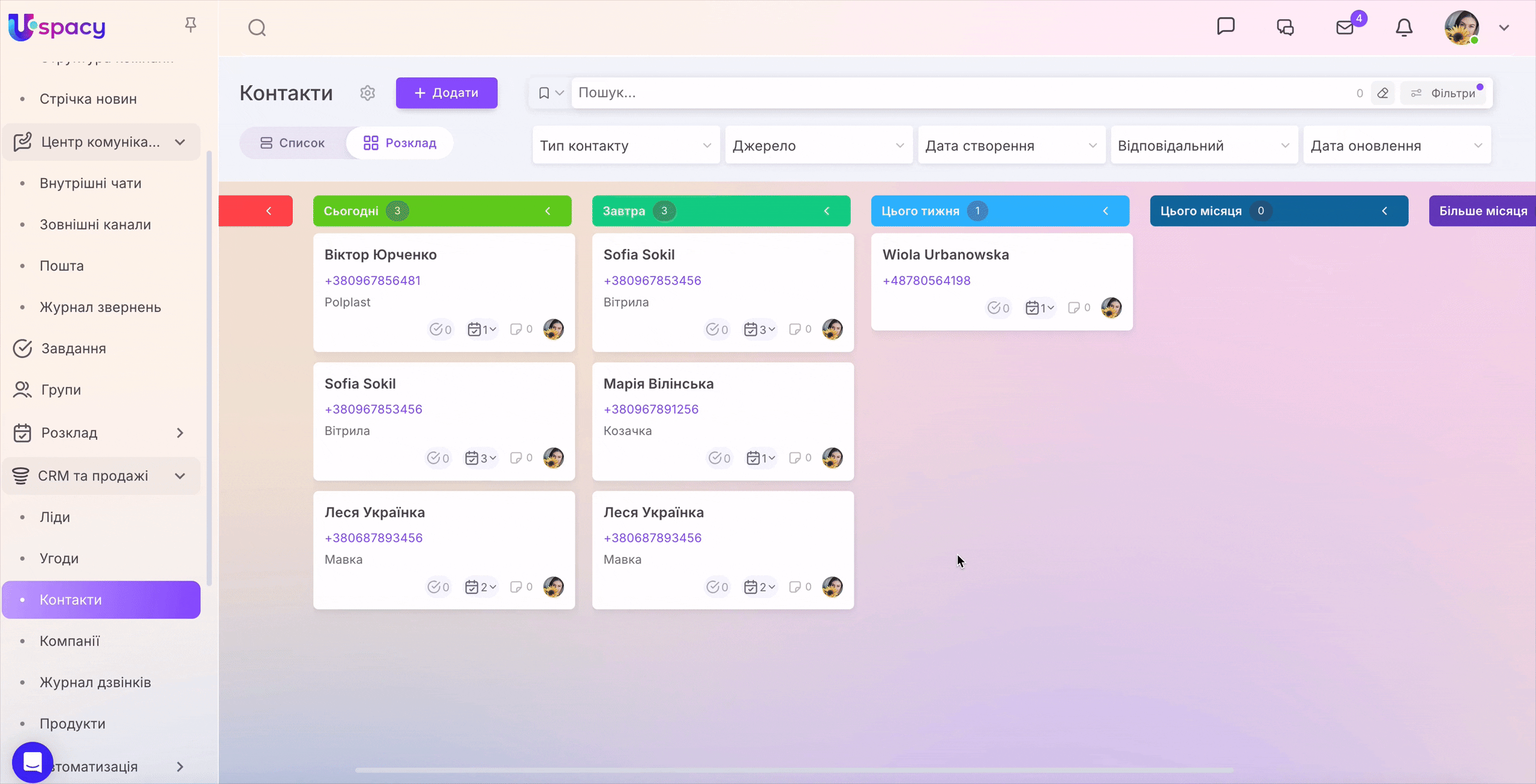Screen dimensions: 1536x784
Task: Open Віктор Юрченко contact card
Action: [x=380, y=254]
